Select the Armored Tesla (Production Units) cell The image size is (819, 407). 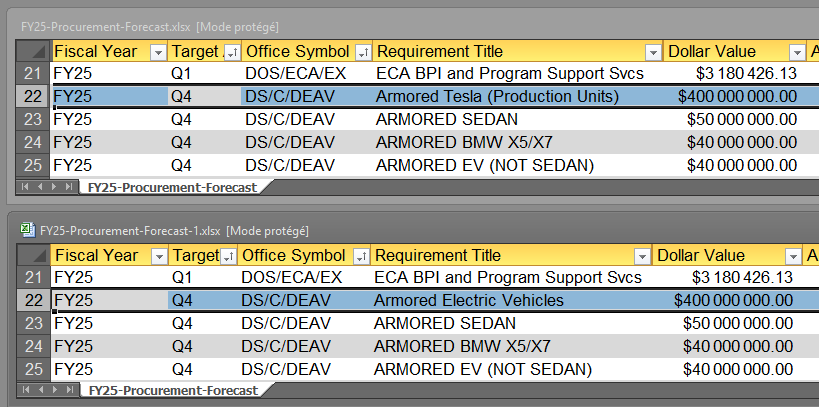[x=497, y=96]
